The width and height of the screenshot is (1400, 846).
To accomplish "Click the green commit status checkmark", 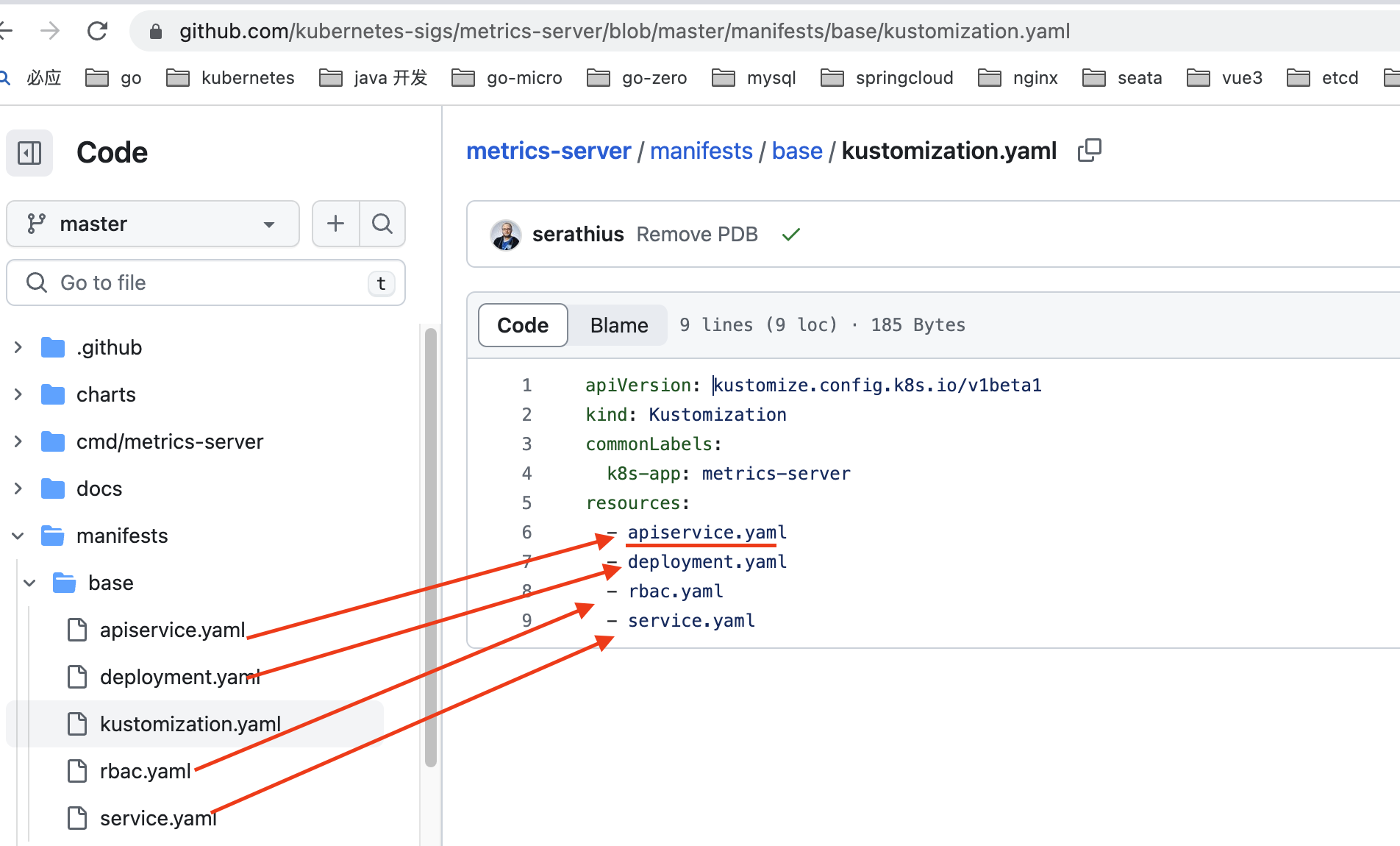I will [x=791, y=235].
